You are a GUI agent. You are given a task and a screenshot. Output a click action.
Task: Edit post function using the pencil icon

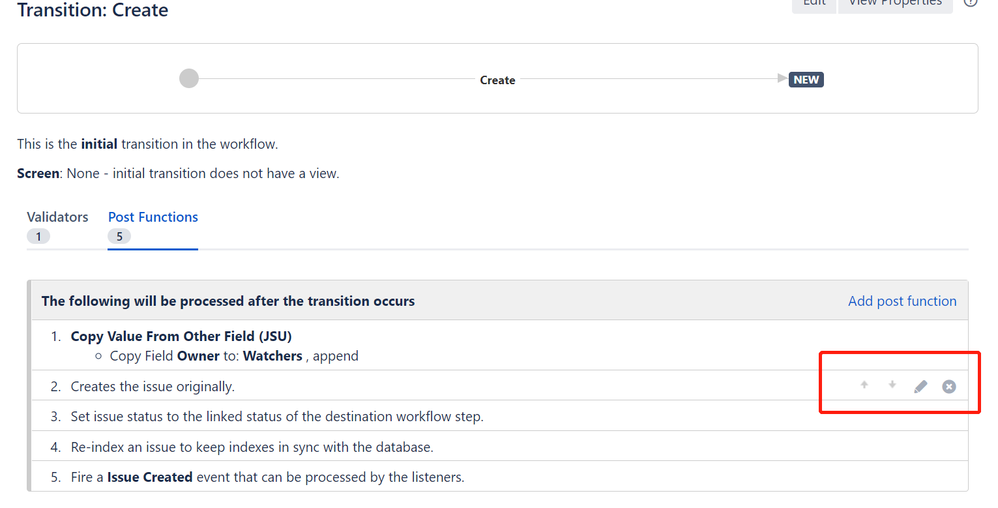click(x=920, y=386)
